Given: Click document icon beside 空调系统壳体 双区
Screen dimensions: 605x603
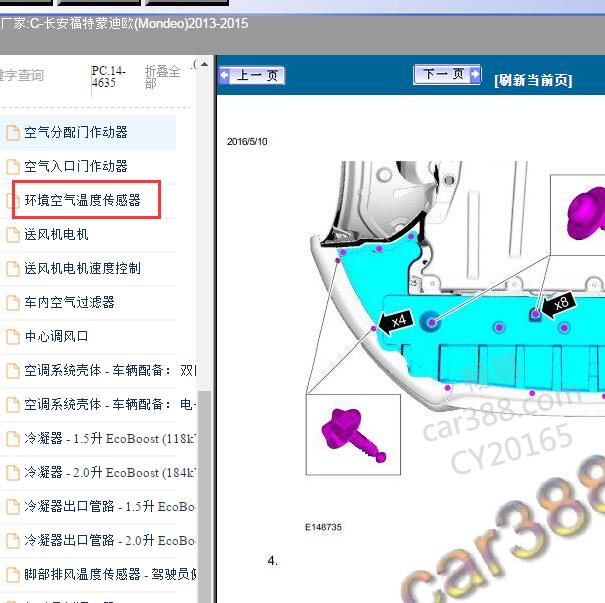Looking at the screenshot, I should point(13,371).
